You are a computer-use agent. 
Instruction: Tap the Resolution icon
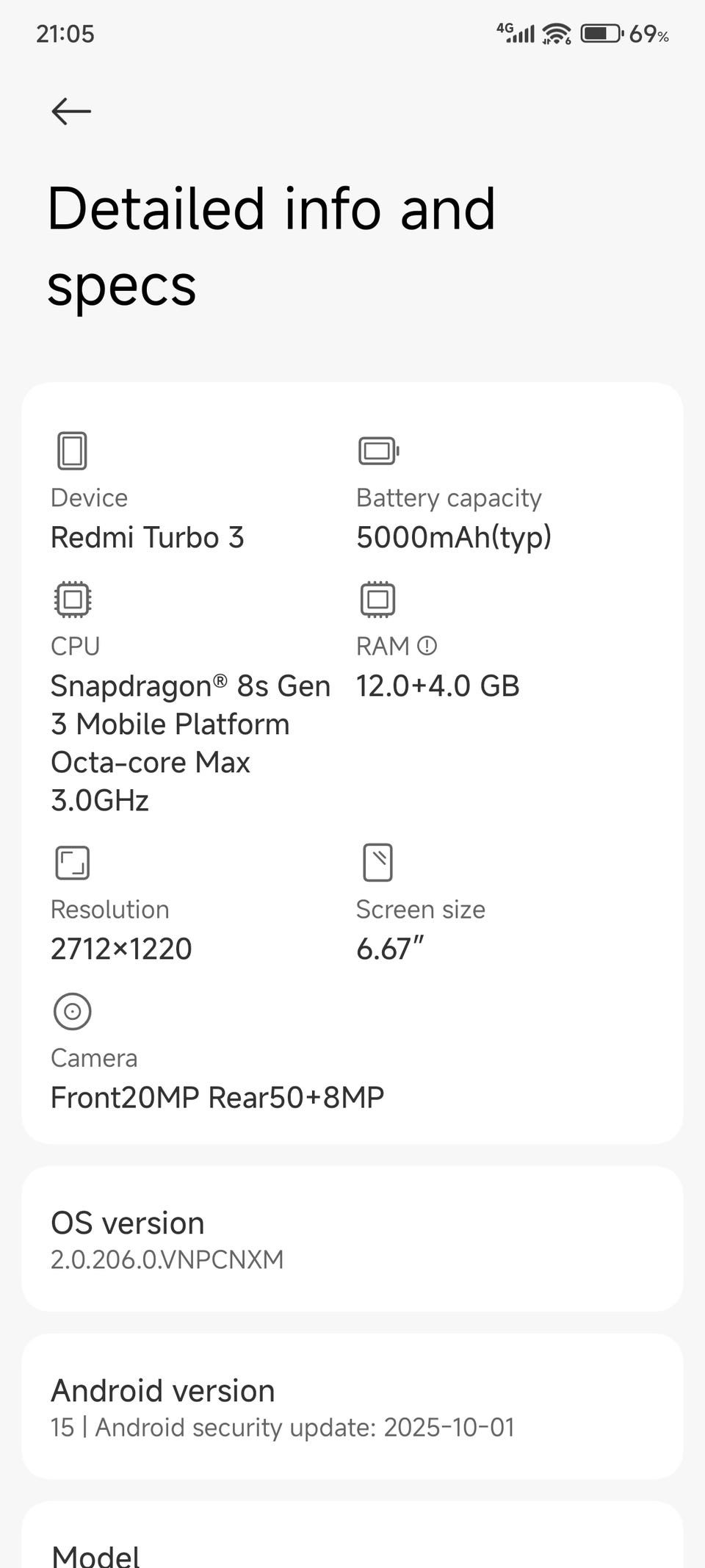pos(72,863)
